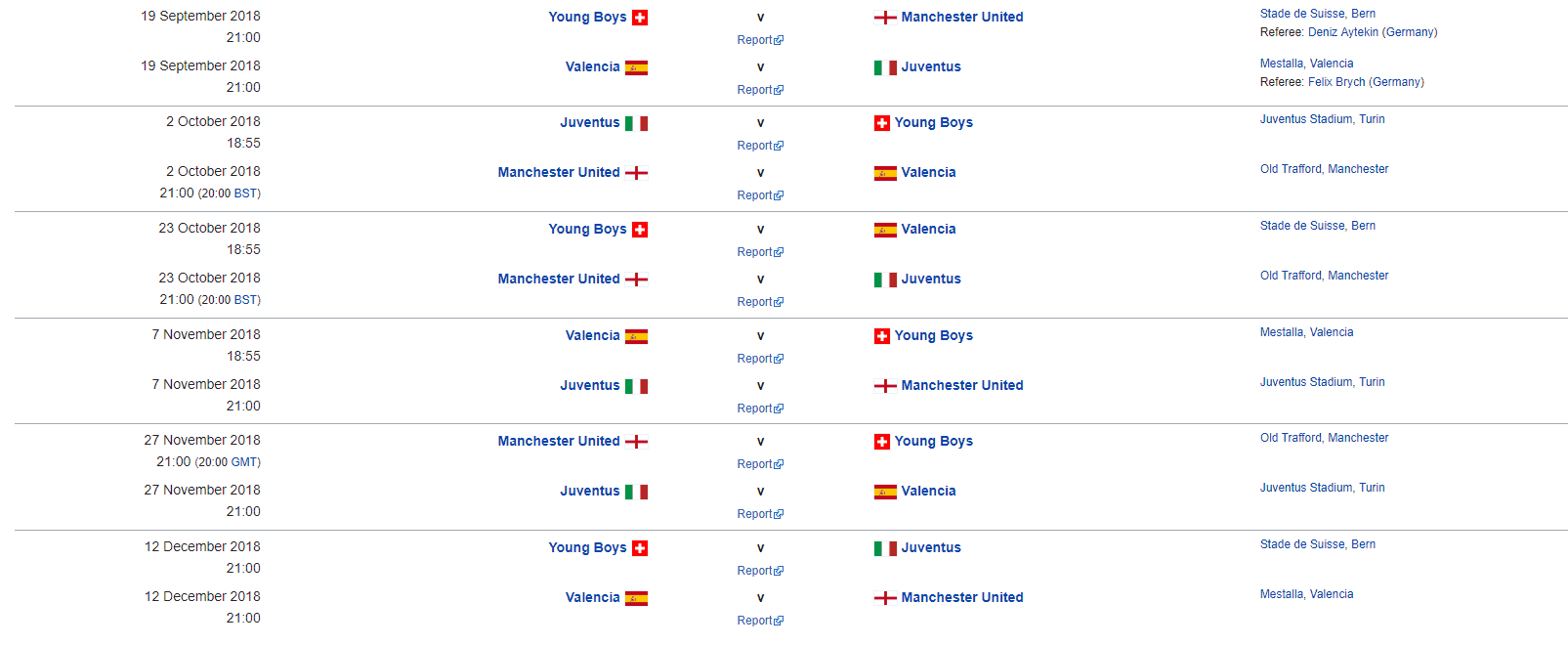Click Swiss flag beside Young Boys, 19 September

pyautogui.click(x=640, y=18)
